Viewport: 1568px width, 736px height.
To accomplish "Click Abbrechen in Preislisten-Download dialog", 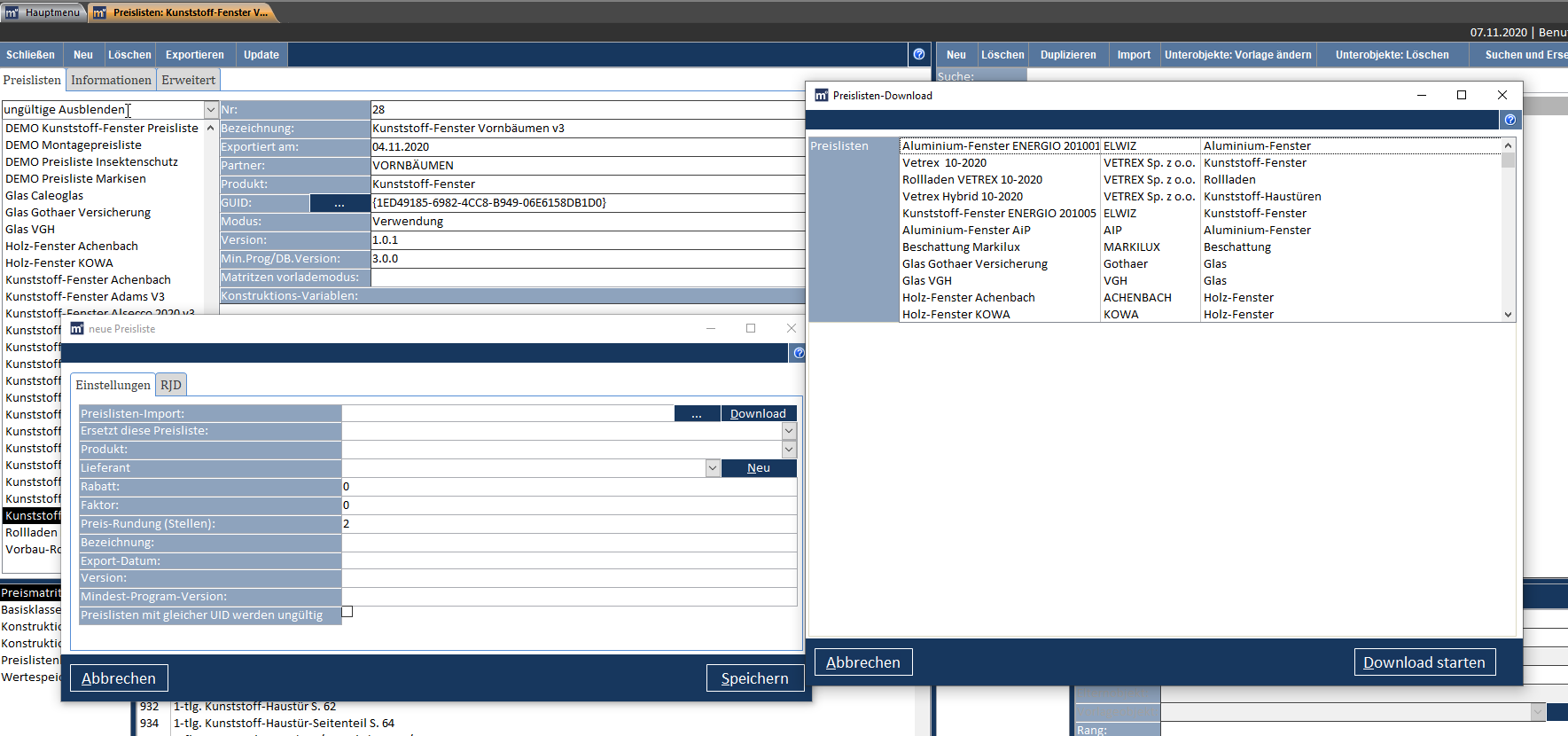I will click(x=863, y=662).
